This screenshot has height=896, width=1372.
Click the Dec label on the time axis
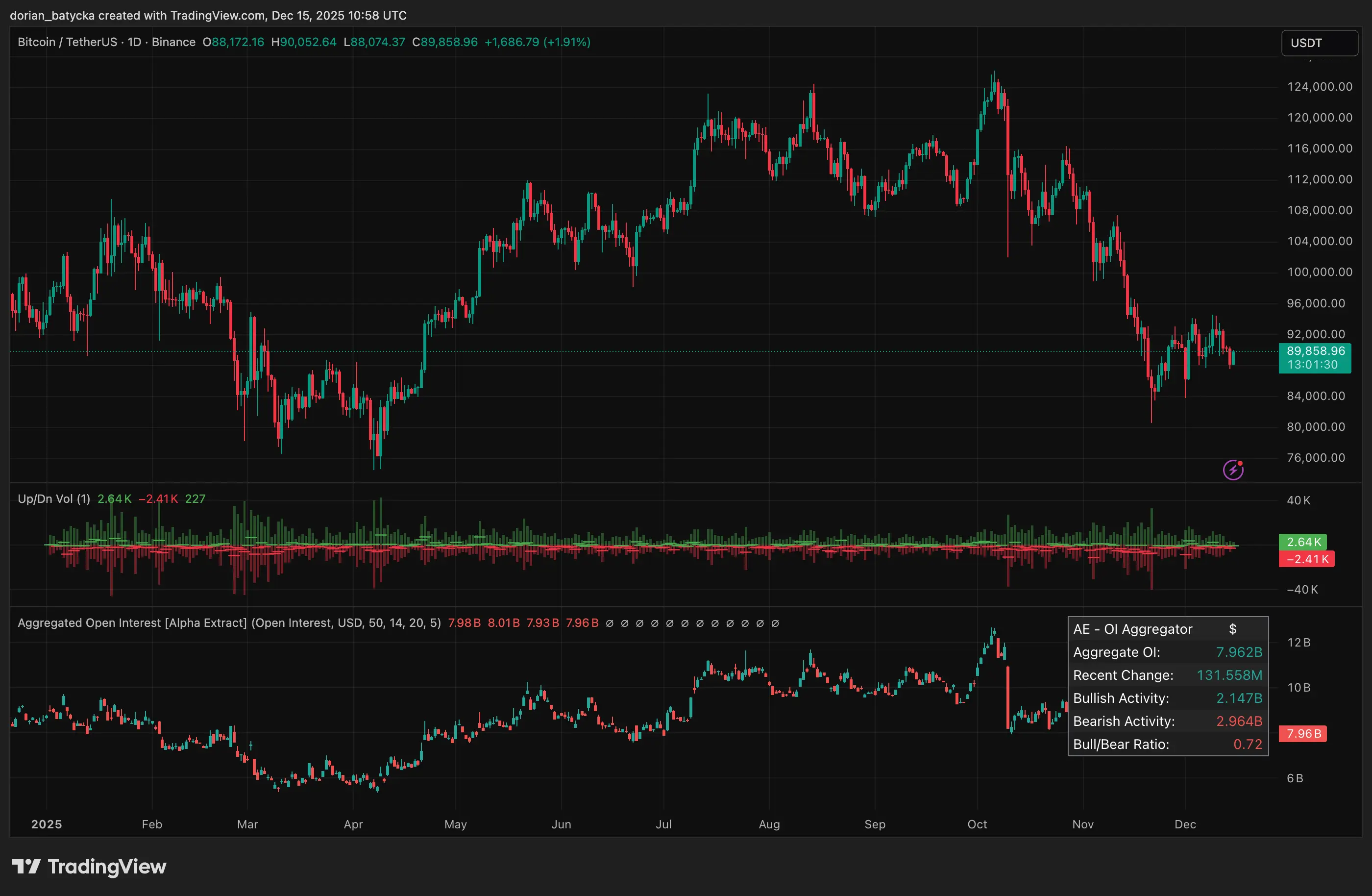click(x=1186, y=824)
